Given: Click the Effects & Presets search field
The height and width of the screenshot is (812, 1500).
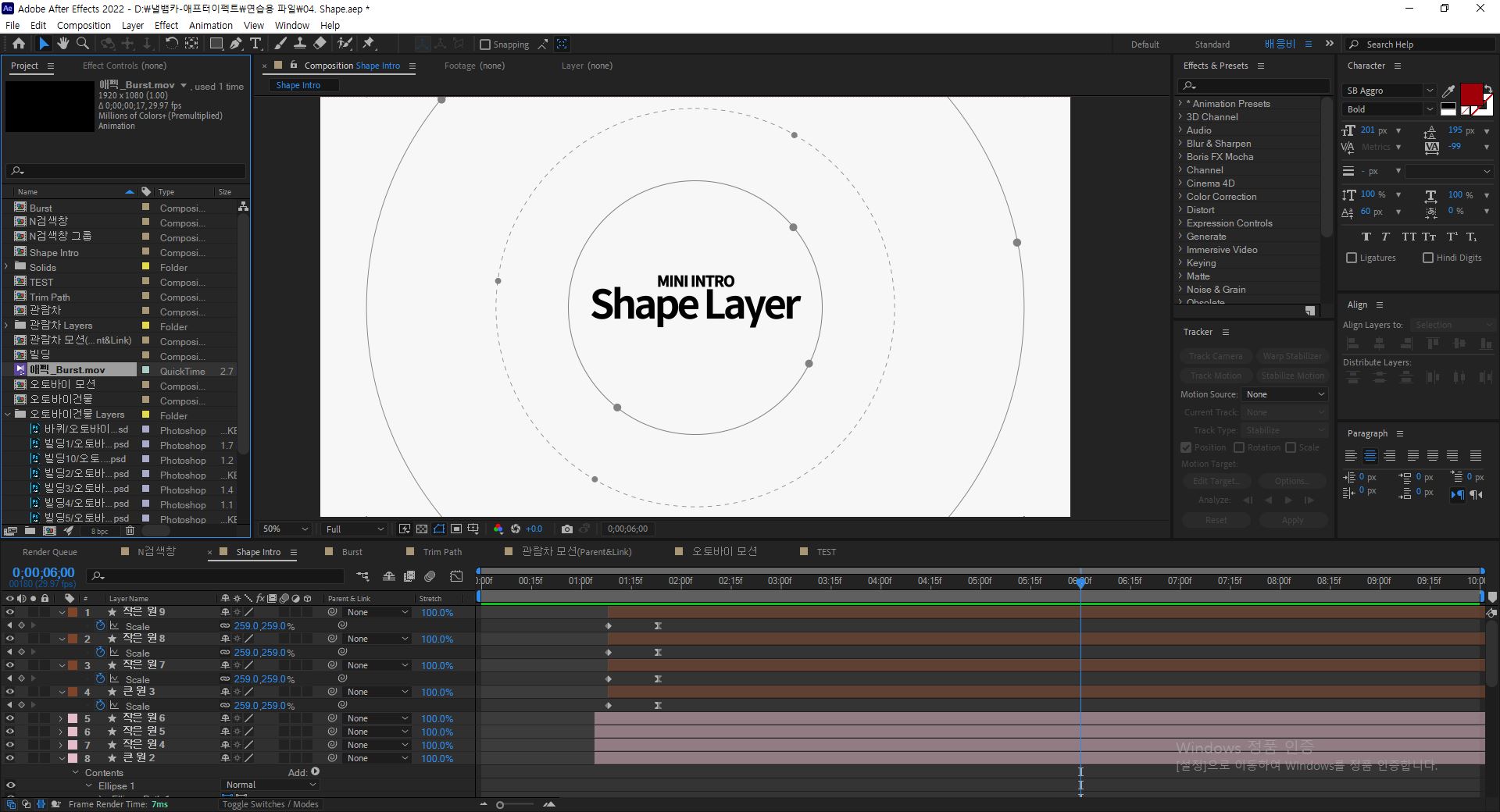Looking at the screenshot, I should 1253,85.
